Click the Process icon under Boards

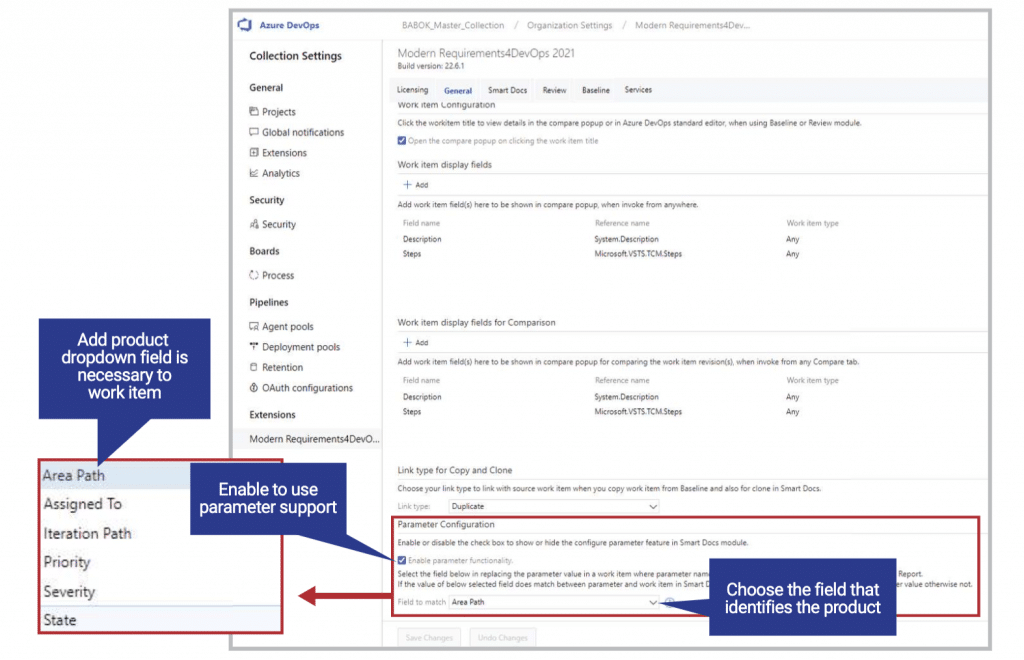[254, 275]
